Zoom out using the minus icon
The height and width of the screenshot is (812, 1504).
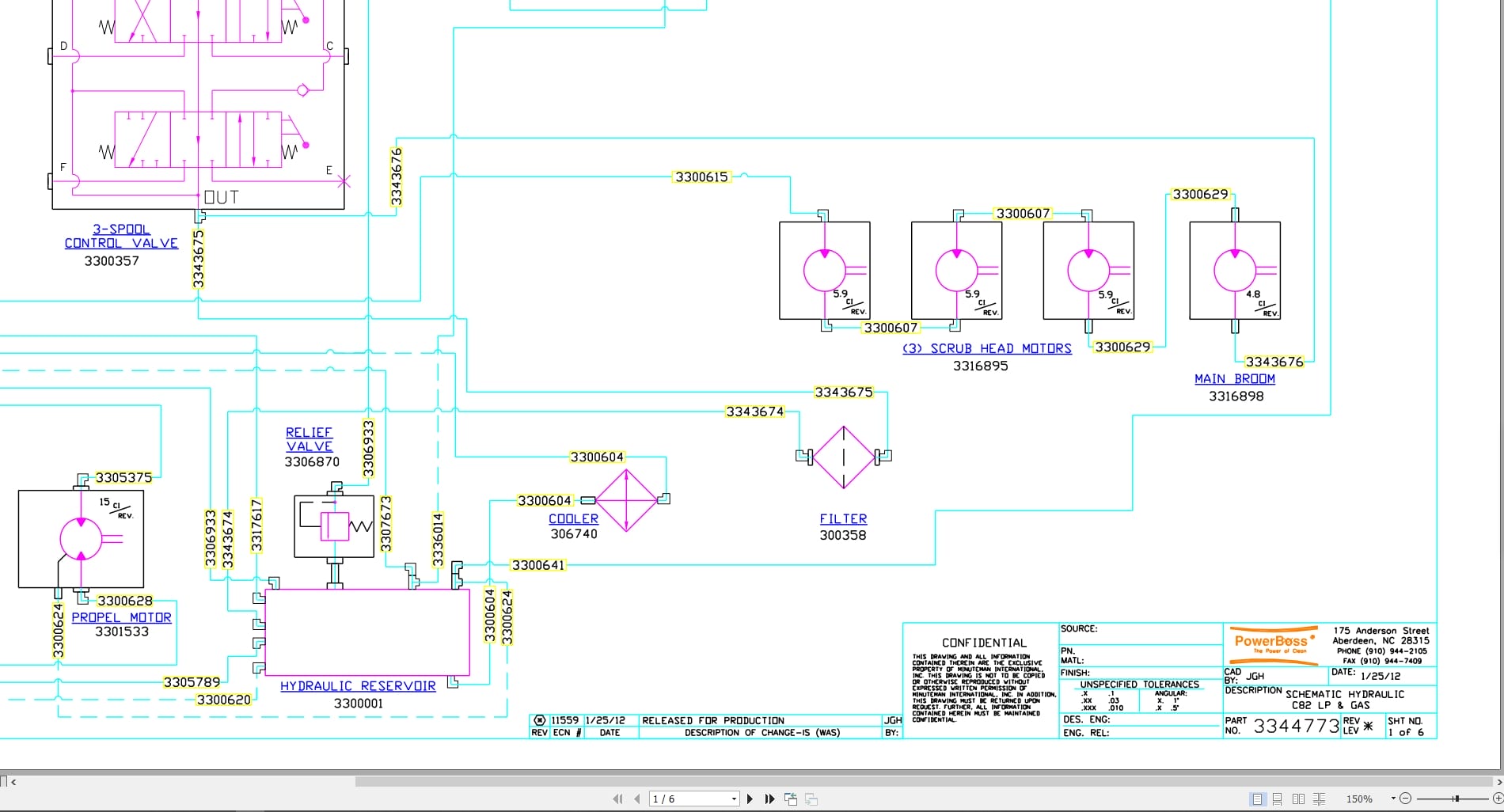pyautogui.click(x=1405, y=799)
